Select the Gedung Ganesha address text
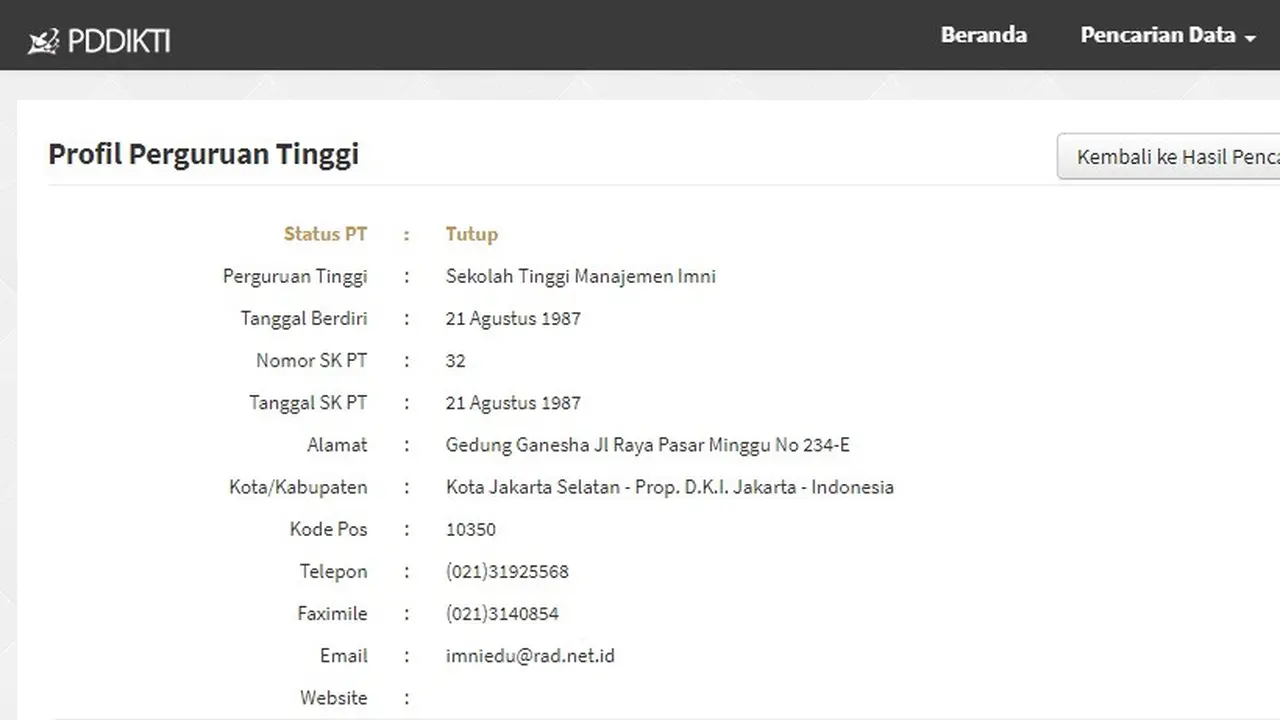The height and width of the screenshot is (720, 1280). [647, 445]
